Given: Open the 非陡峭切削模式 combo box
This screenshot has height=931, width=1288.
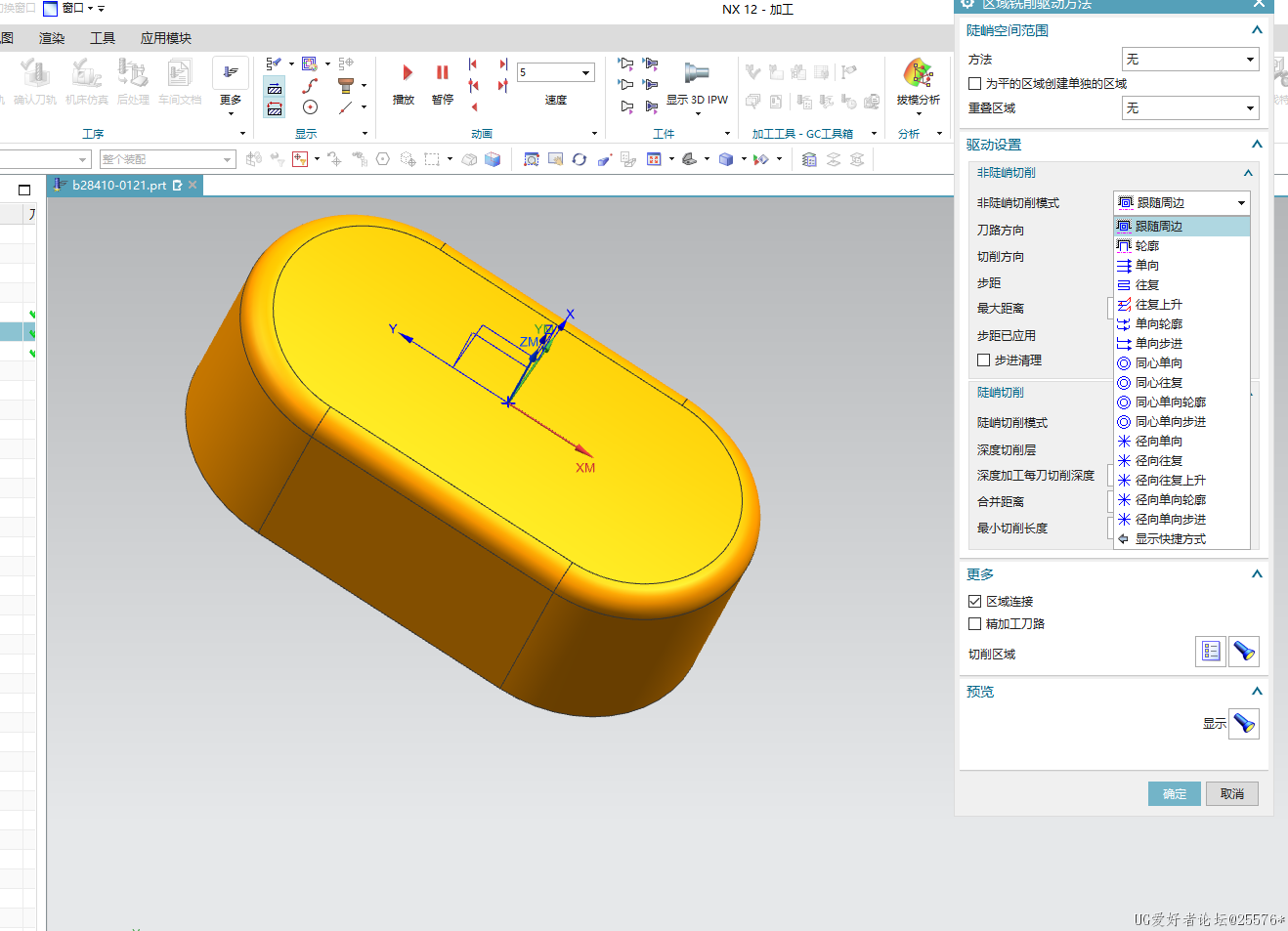Looking at the screenshot, I should point(1181,203).
